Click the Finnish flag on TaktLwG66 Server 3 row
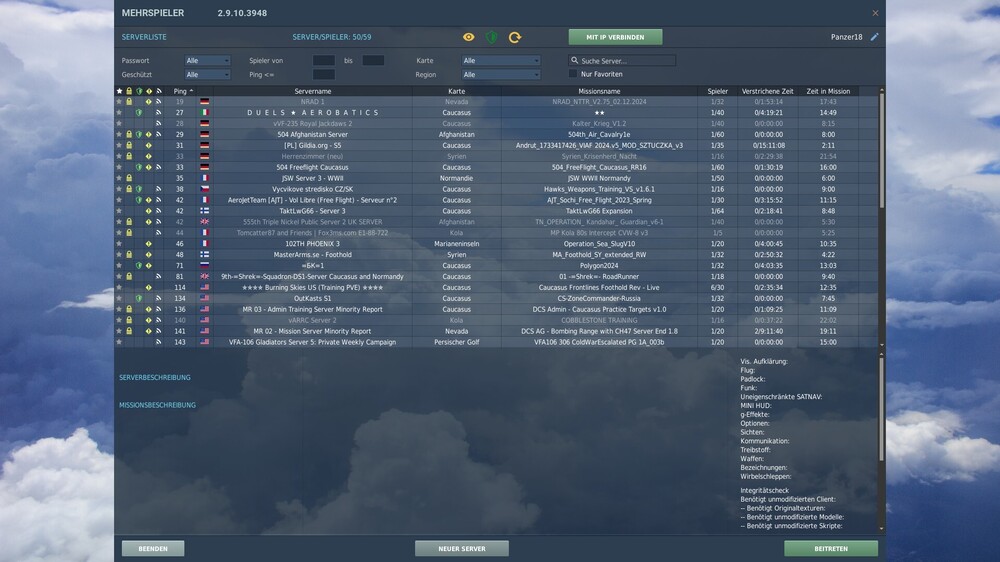Image resolution: width=1000 pixels, height=562 pixels. point(204,211)
